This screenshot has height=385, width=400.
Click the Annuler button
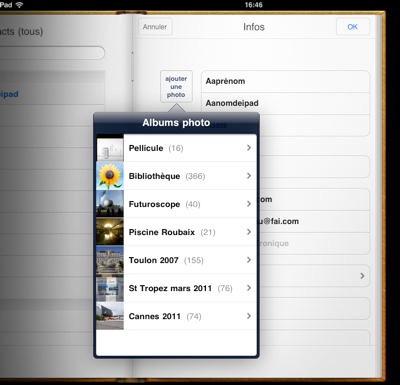coord(155,27)
